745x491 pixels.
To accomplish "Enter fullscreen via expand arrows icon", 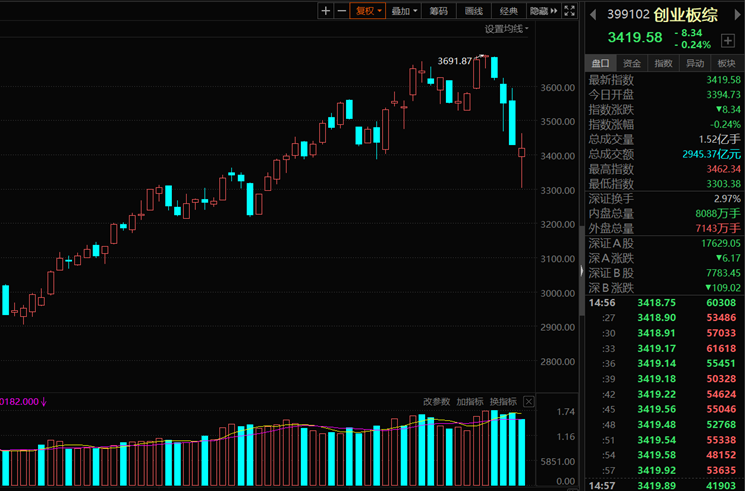I will (569, 10).
